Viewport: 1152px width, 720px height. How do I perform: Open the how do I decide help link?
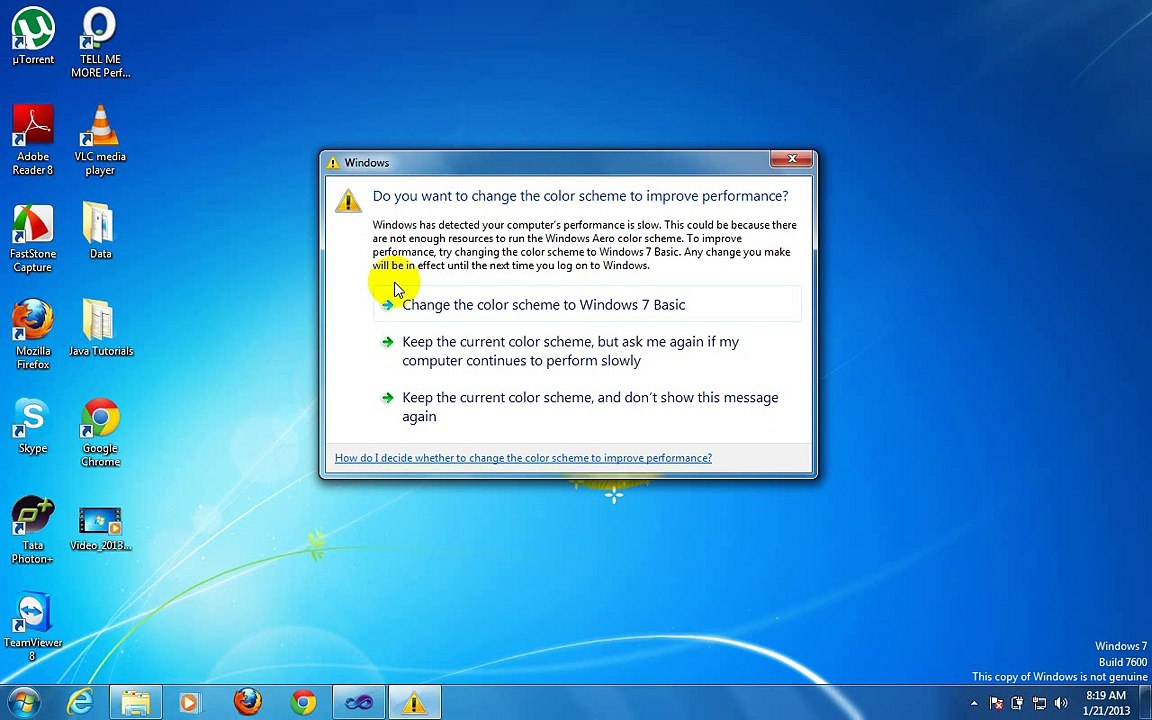523,458
